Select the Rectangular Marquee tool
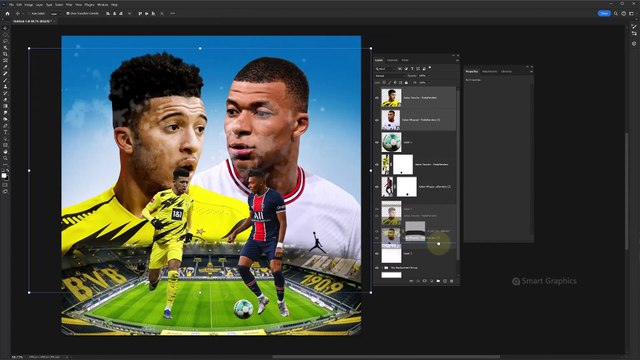The height and width of the screenshot is (360, 640). (x=5, y=35)
